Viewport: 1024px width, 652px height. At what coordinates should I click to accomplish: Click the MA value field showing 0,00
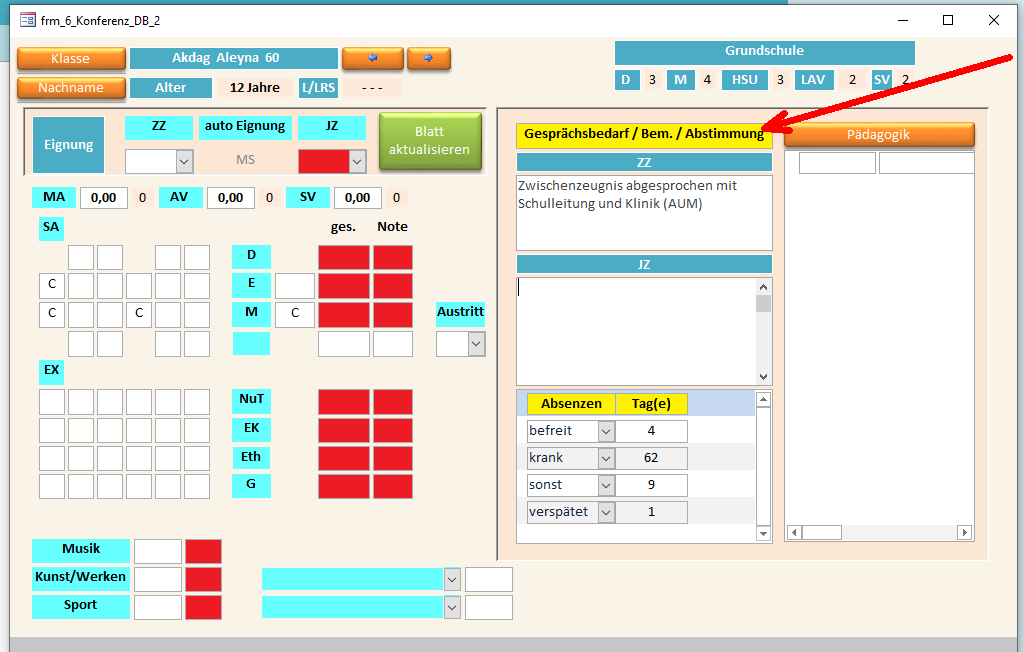click(103, 198)
